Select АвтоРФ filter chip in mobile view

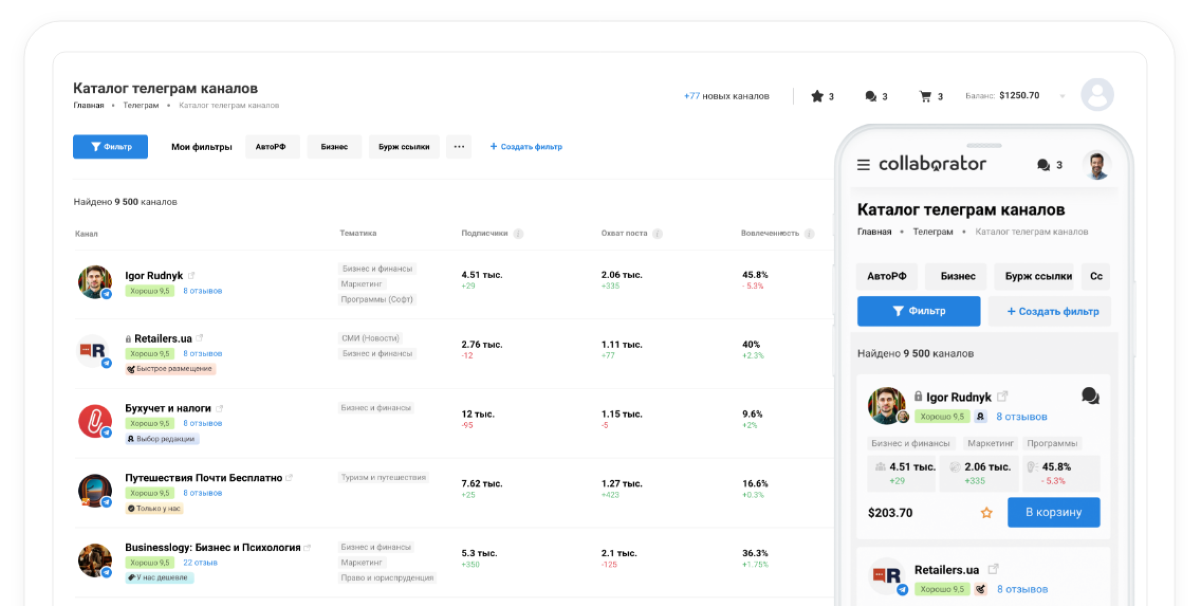pyautogui.click(x=887, y=276)
